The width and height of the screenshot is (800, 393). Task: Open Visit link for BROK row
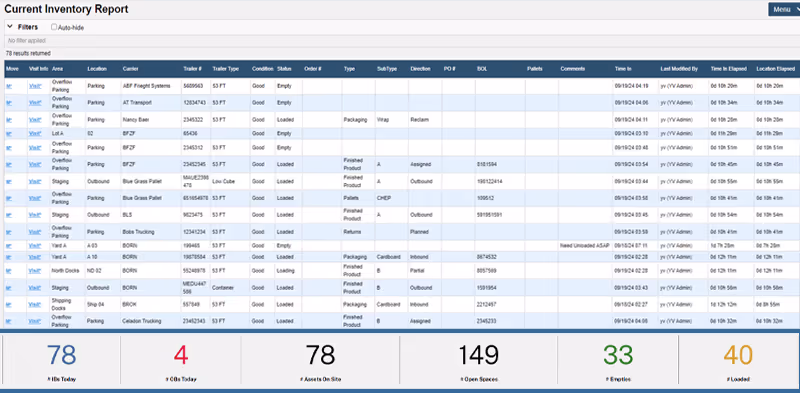pyautogui.click(x=35, y=305)
